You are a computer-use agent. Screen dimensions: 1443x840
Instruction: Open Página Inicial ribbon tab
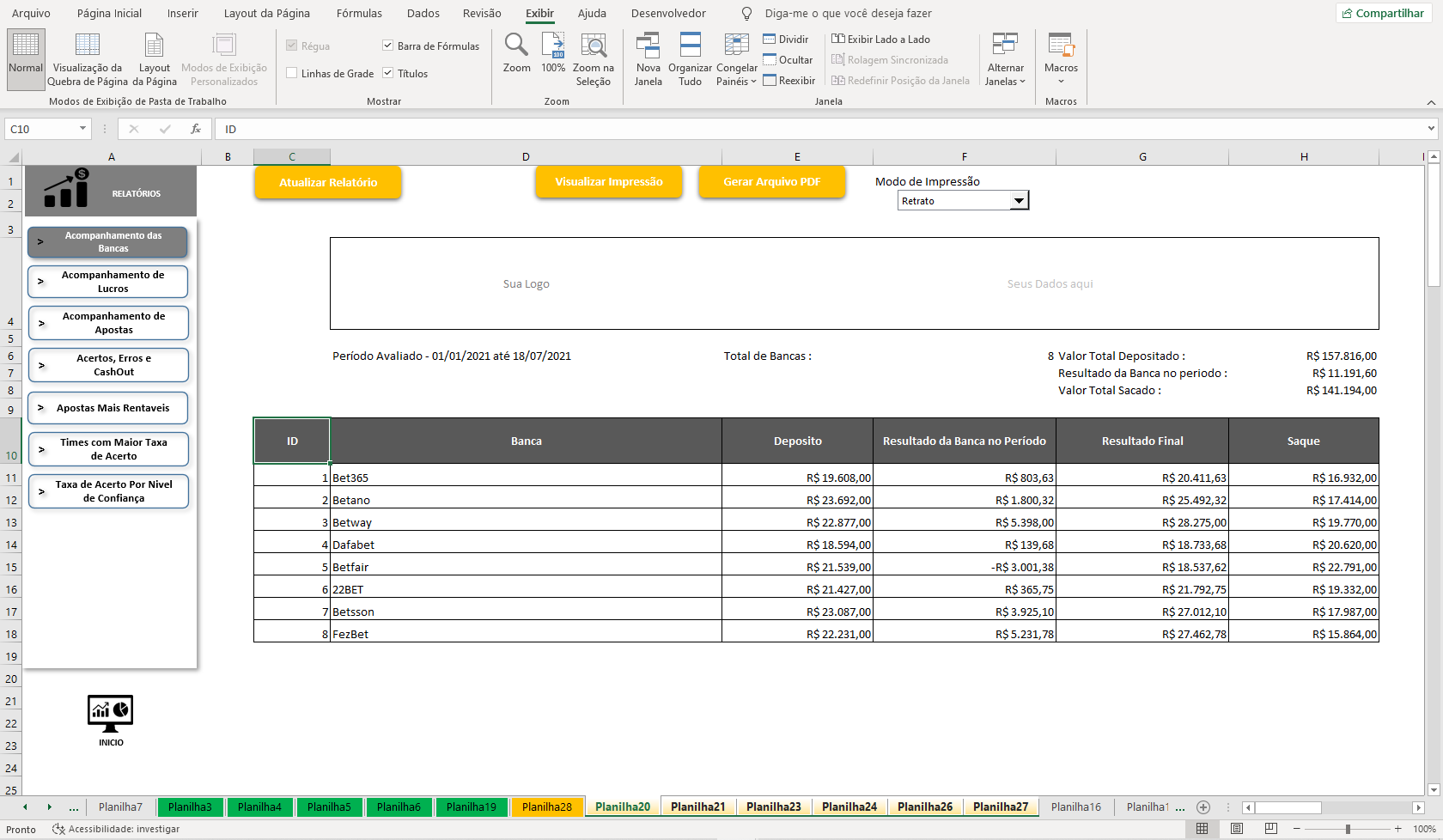(109, 14)
